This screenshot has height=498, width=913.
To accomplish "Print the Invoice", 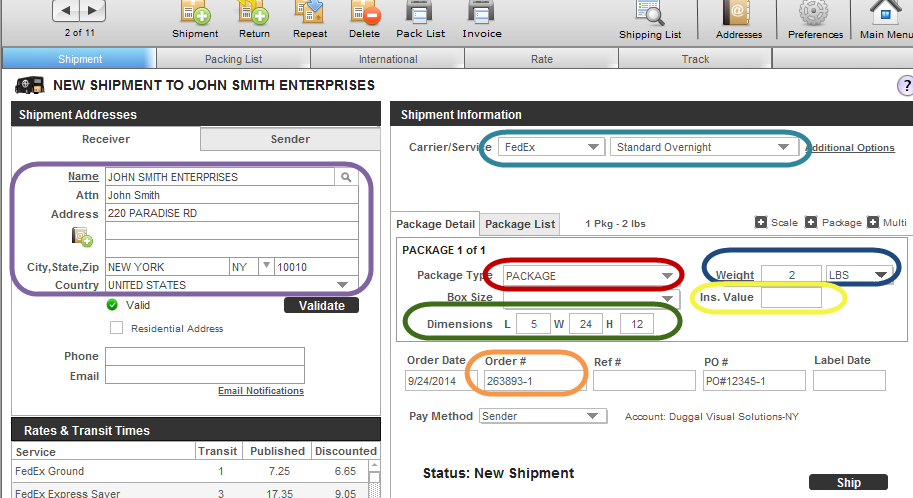I will pyautogui.click(x=482, y=19).
